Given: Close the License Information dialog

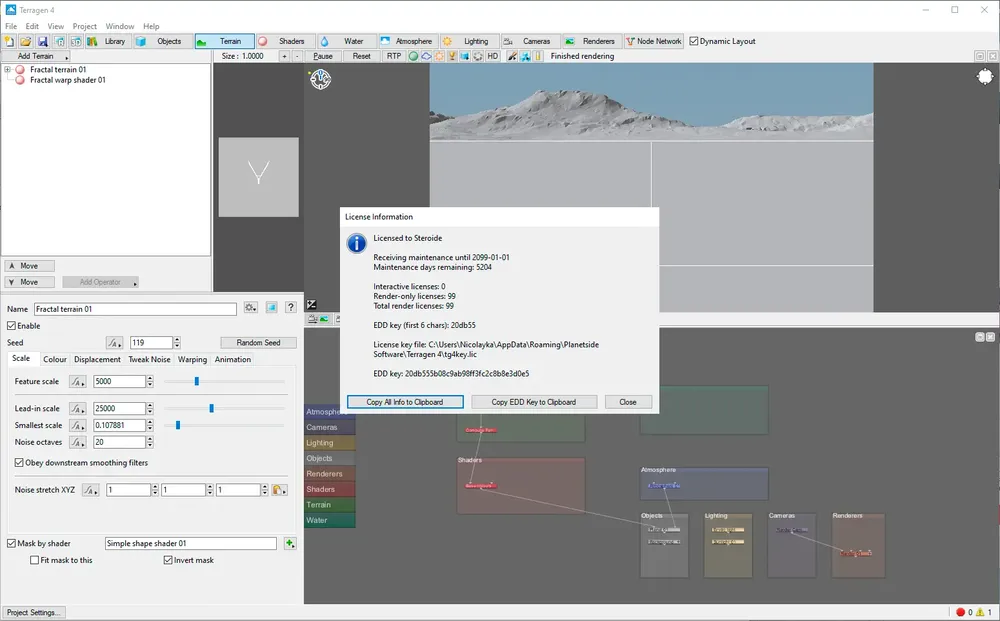Looking at the screenshot, I should [628, 402].
